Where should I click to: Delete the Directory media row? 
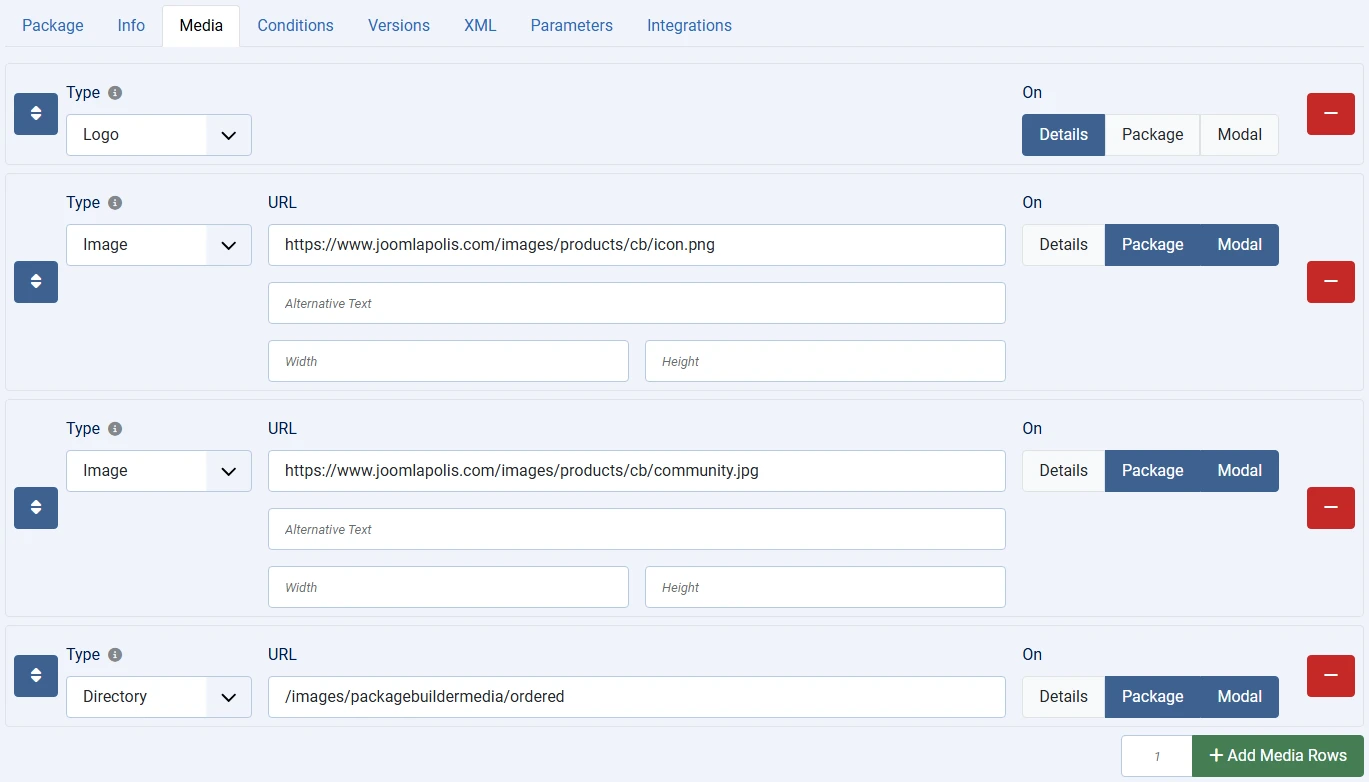click(1330, 676)
